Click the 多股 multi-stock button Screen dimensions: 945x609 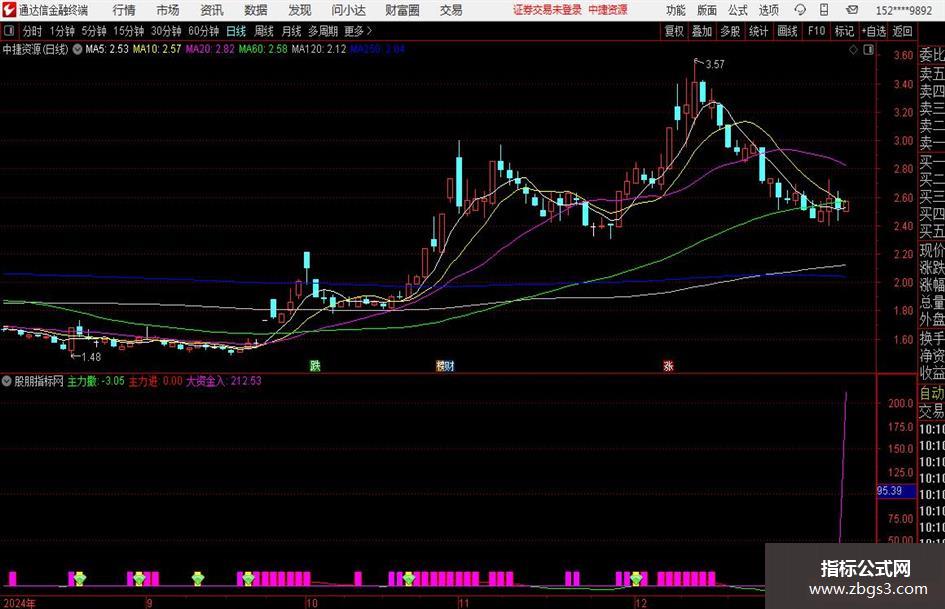(730, 31)
